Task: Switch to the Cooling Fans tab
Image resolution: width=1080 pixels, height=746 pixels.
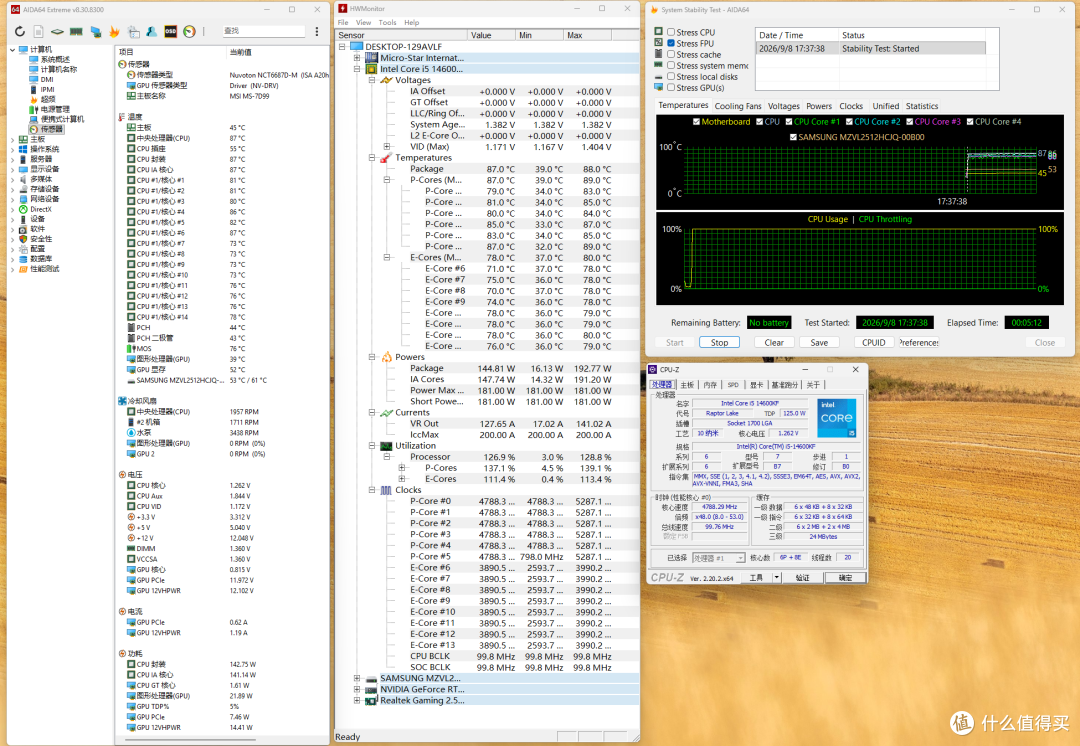Action: [738, 106]
